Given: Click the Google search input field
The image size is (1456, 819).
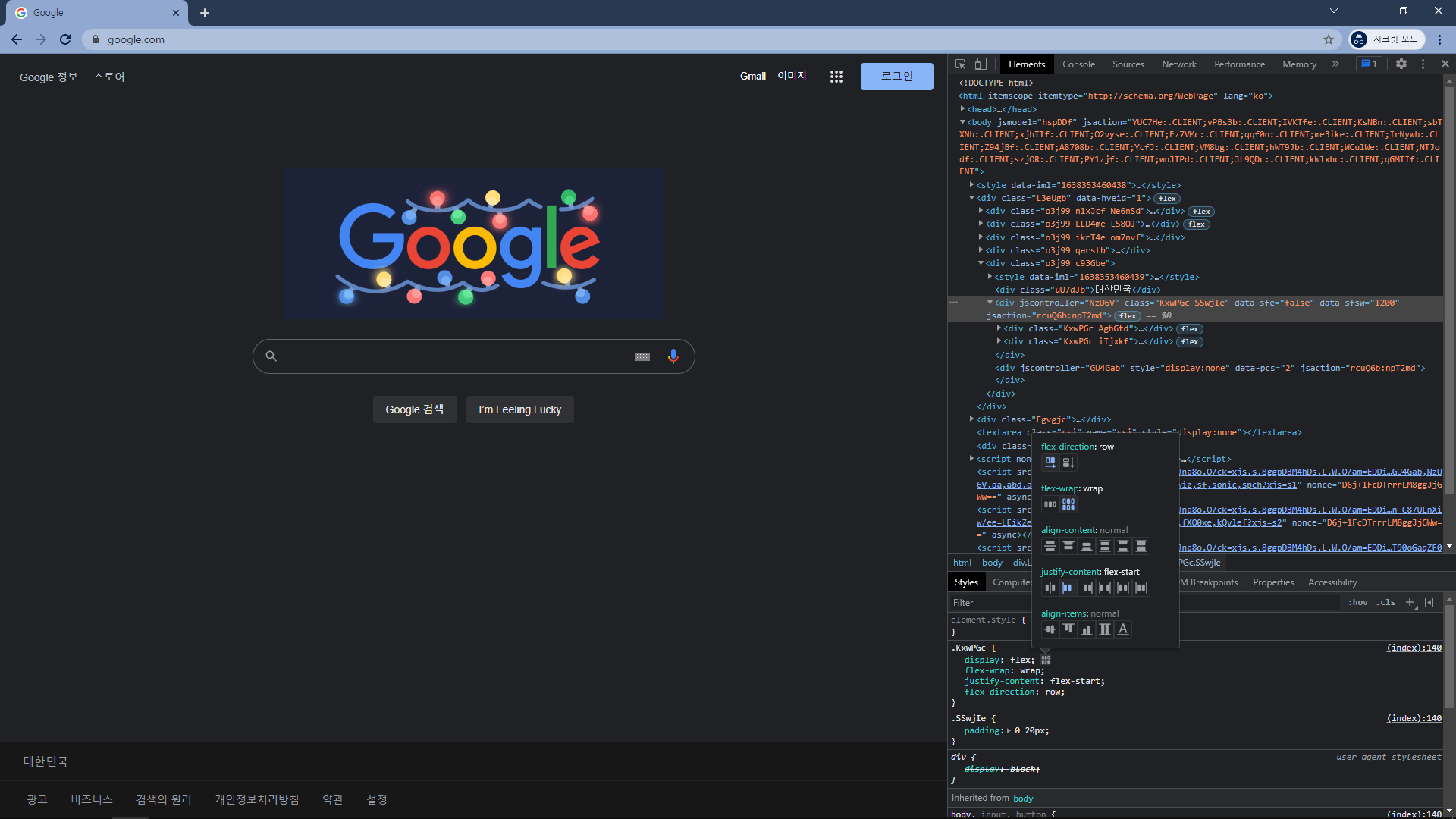Looking at the screenshot, I should 455,356.
